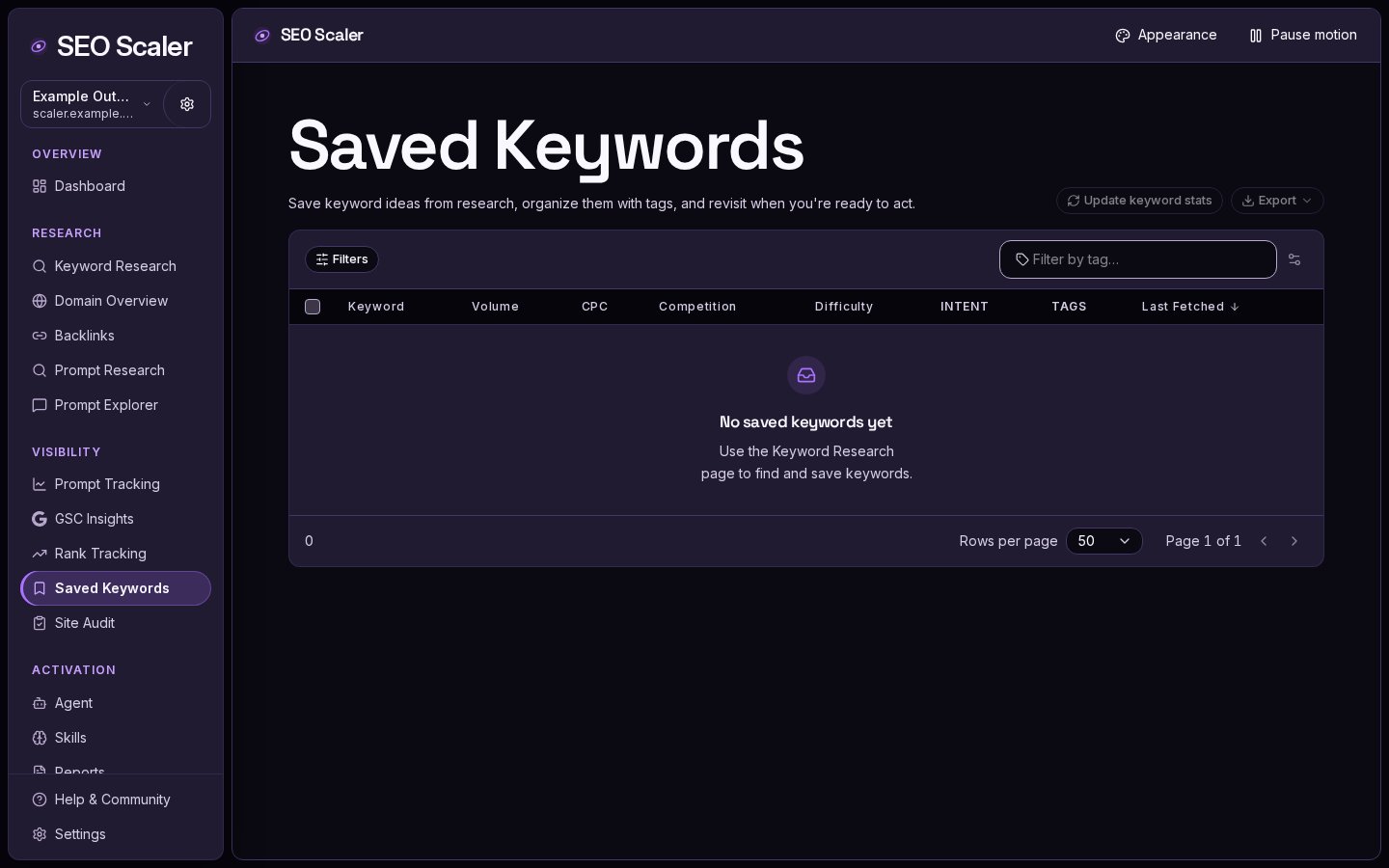
Task: Click the bottom Settings gear icon
Action: [x=40, y=834]
